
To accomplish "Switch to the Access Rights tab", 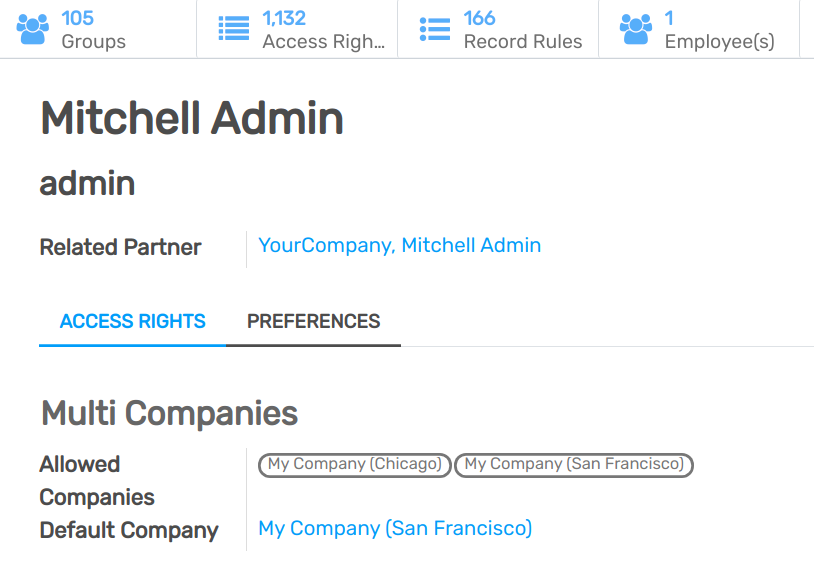I will 132,321.
